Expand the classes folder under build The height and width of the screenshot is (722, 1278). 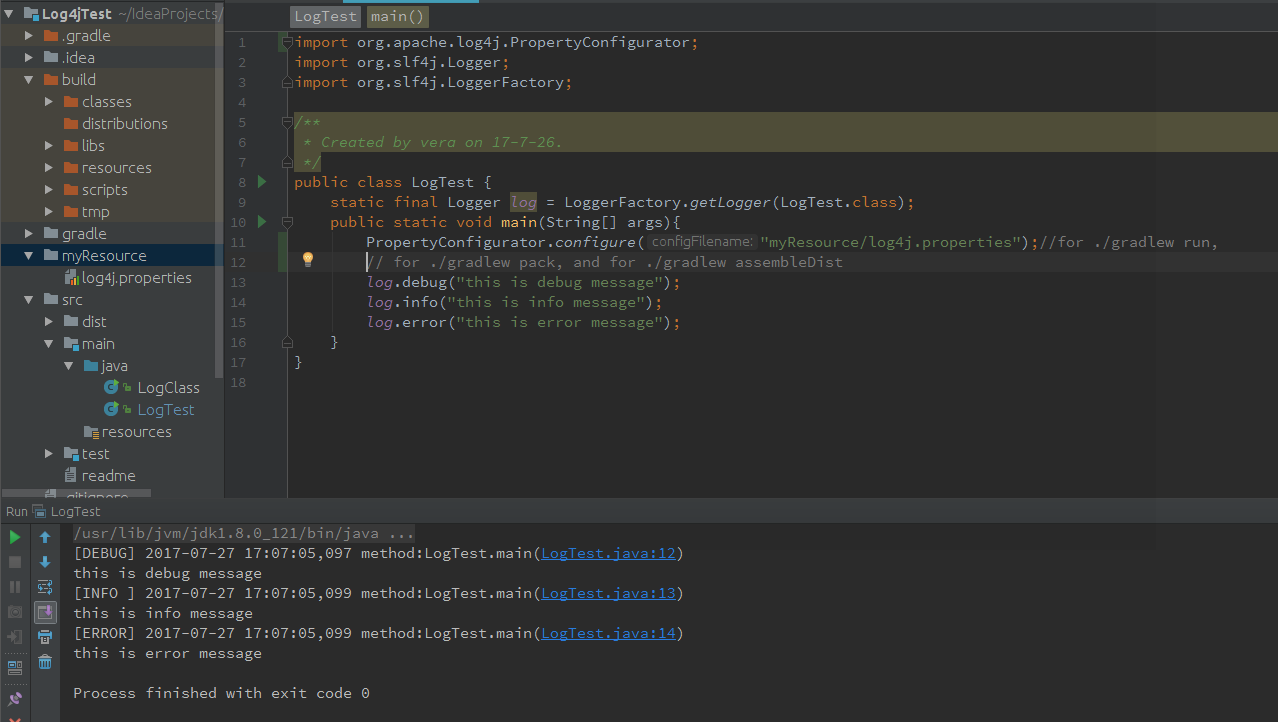coord(50,102)
